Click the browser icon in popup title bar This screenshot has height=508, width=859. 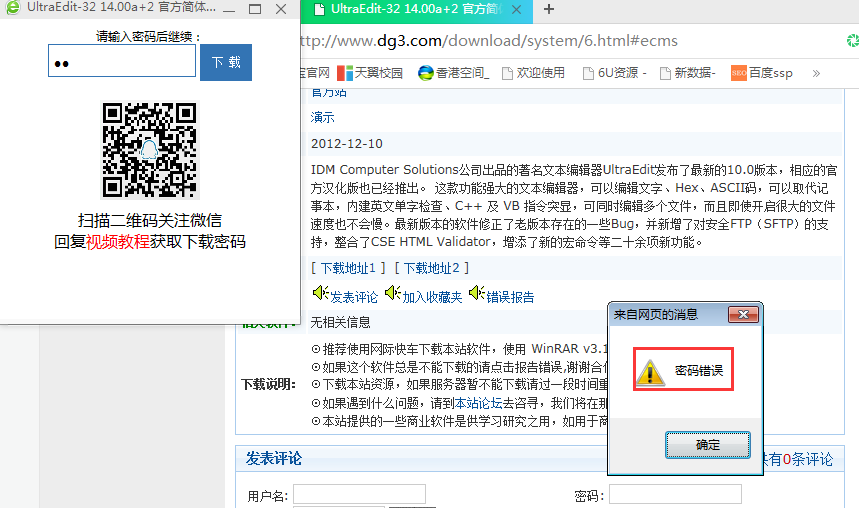13,8
